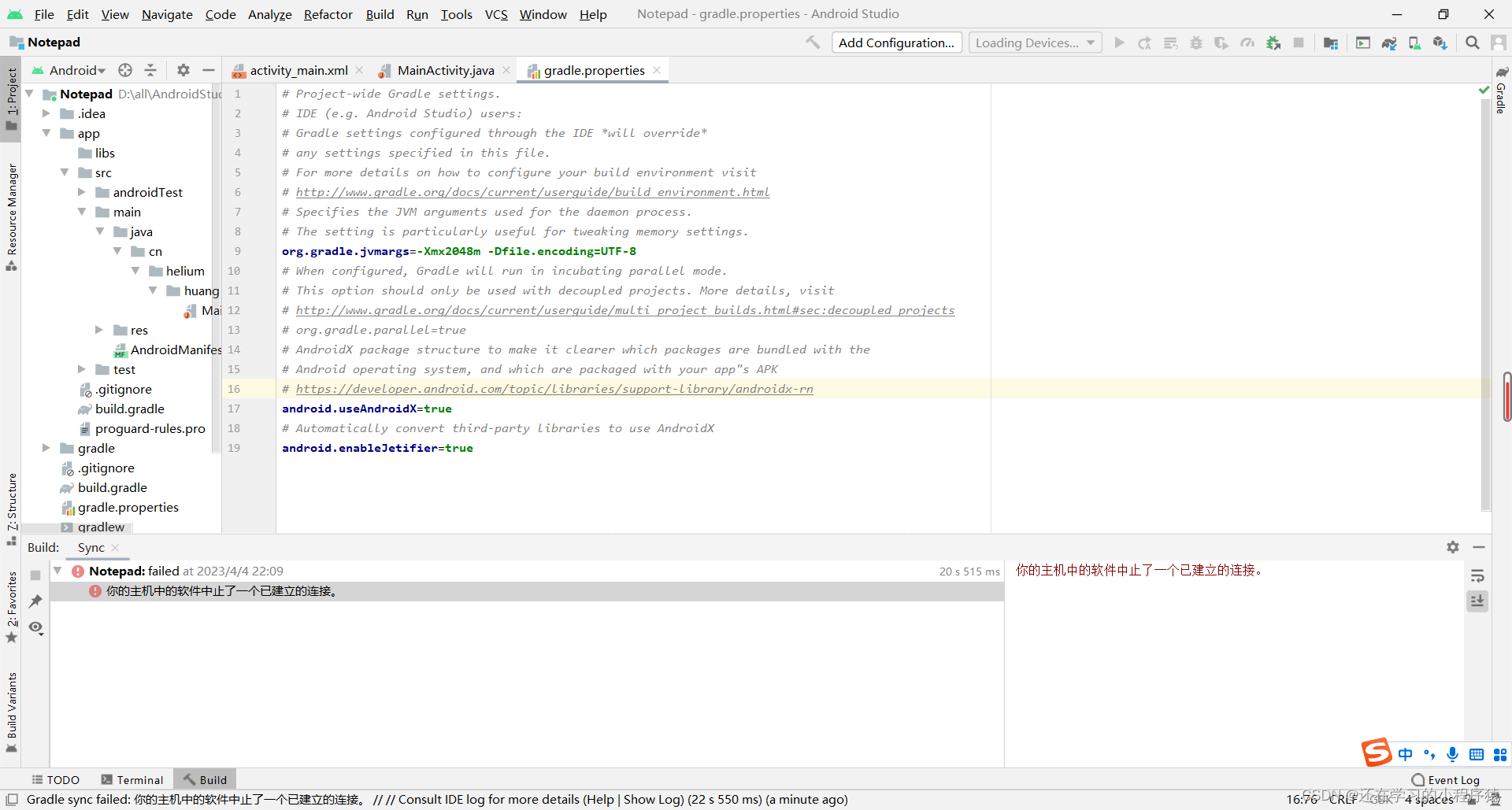Click the Search Everywhere magnifier icon
The image size is (1512, 810).
[x=1472, y=43]
